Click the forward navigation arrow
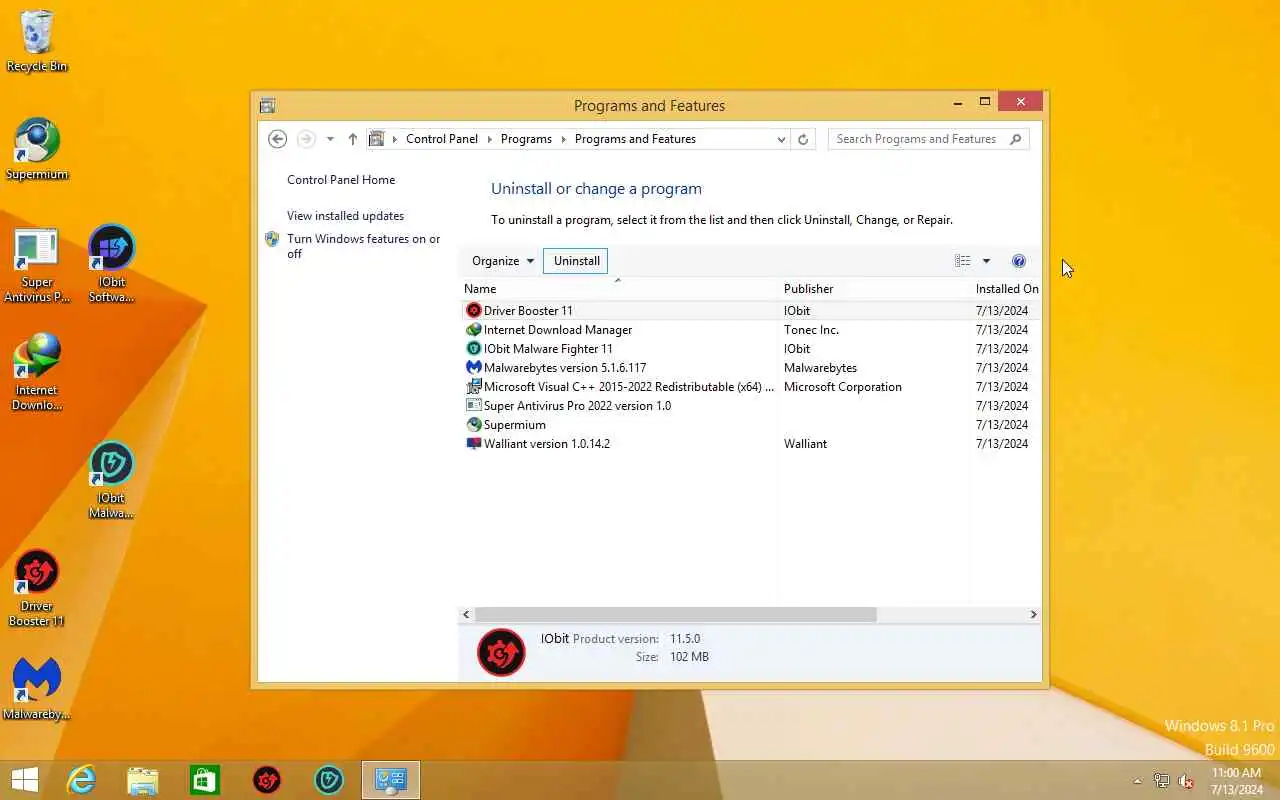 coord(306,139)
